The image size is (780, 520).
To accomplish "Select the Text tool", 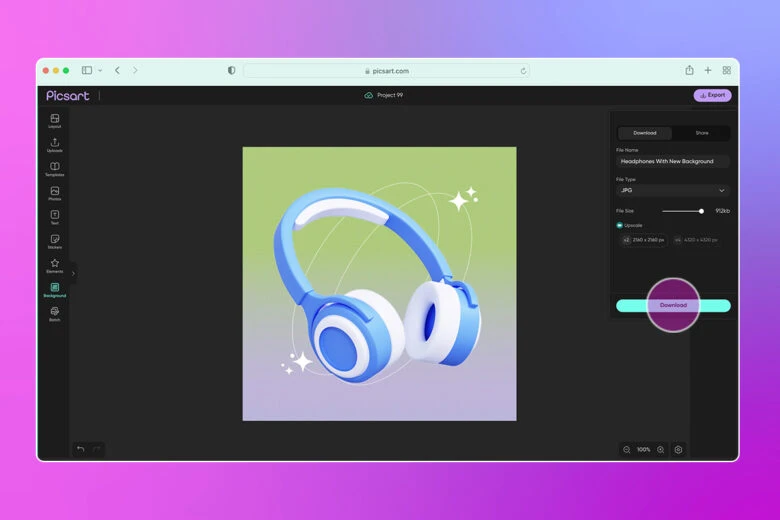I will (x=55, y=216).
